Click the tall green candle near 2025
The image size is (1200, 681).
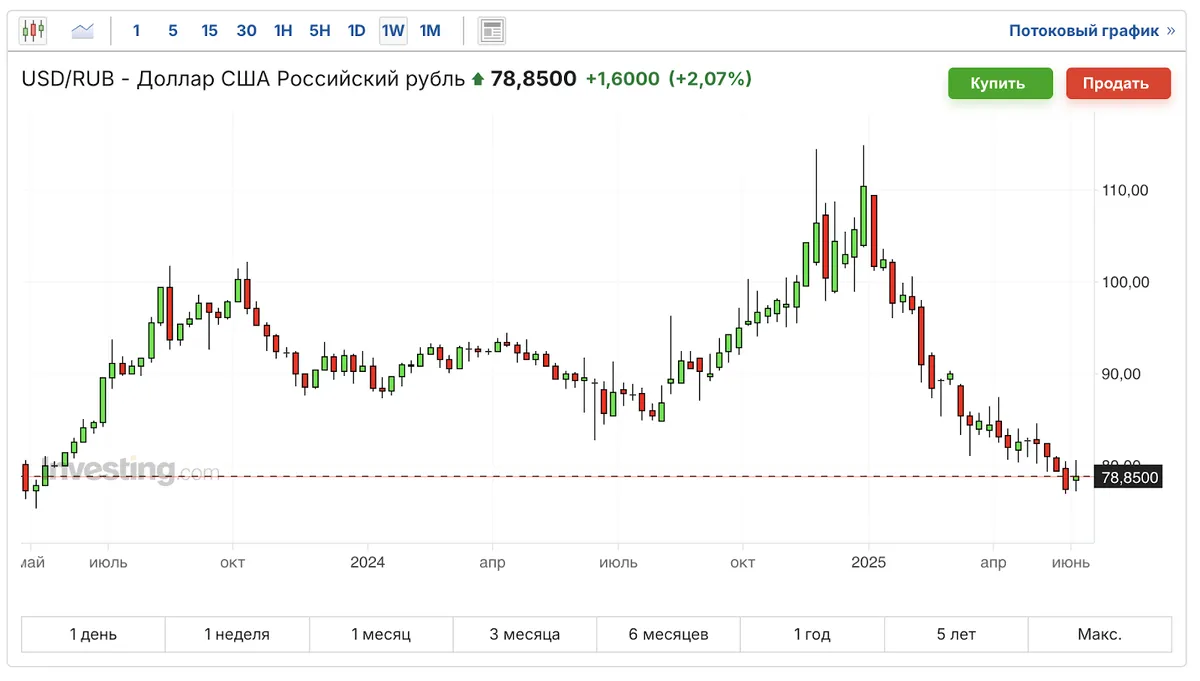pos(863,214)
